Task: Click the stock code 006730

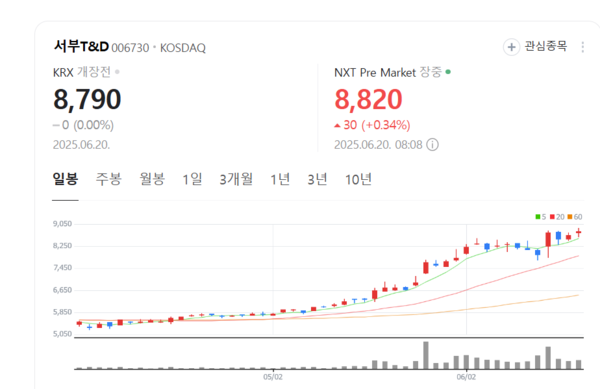Action: click(130, 48)
